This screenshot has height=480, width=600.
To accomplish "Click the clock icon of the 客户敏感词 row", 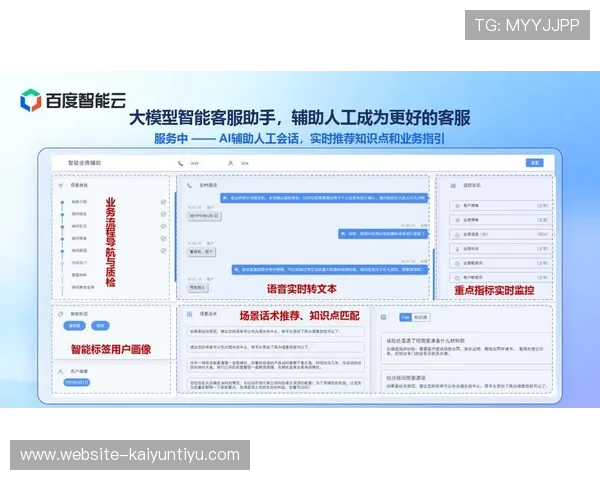I will pyautogui.click(x=457, y=278).
